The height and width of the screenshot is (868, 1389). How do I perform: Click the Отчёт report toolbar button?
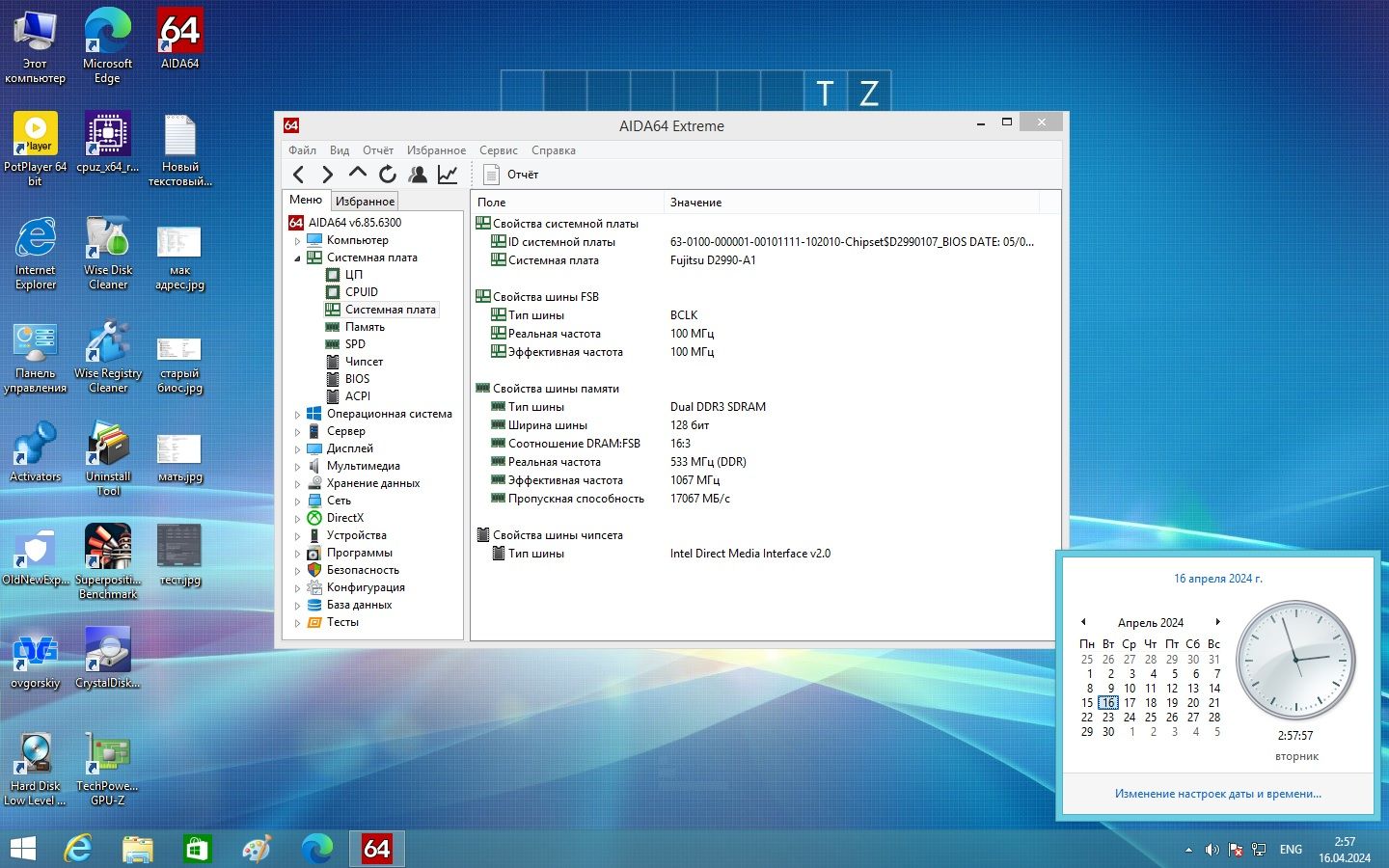click(x=511, y=175)
